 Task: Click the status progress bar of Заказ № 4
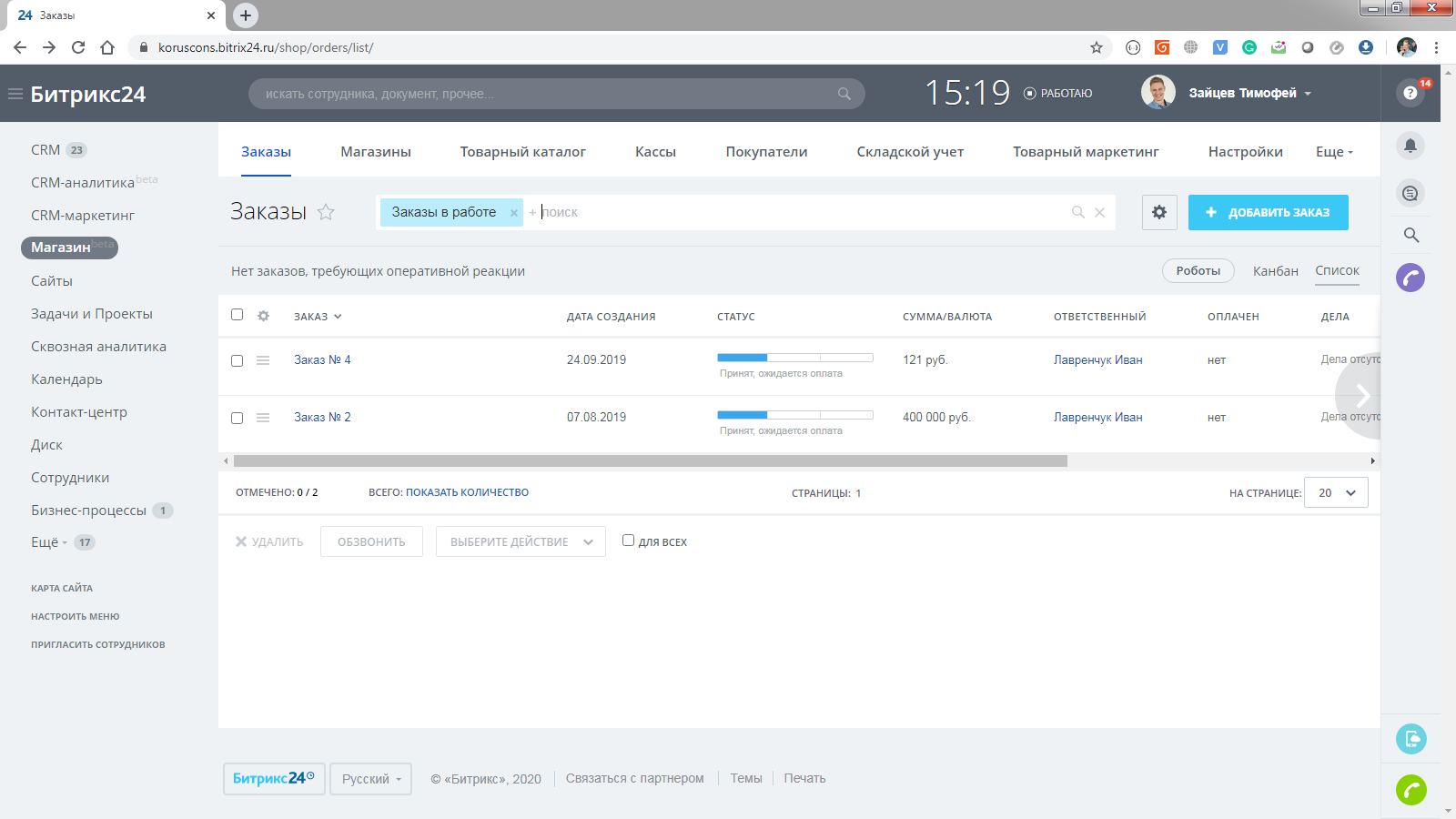click(x=794, y=358)
